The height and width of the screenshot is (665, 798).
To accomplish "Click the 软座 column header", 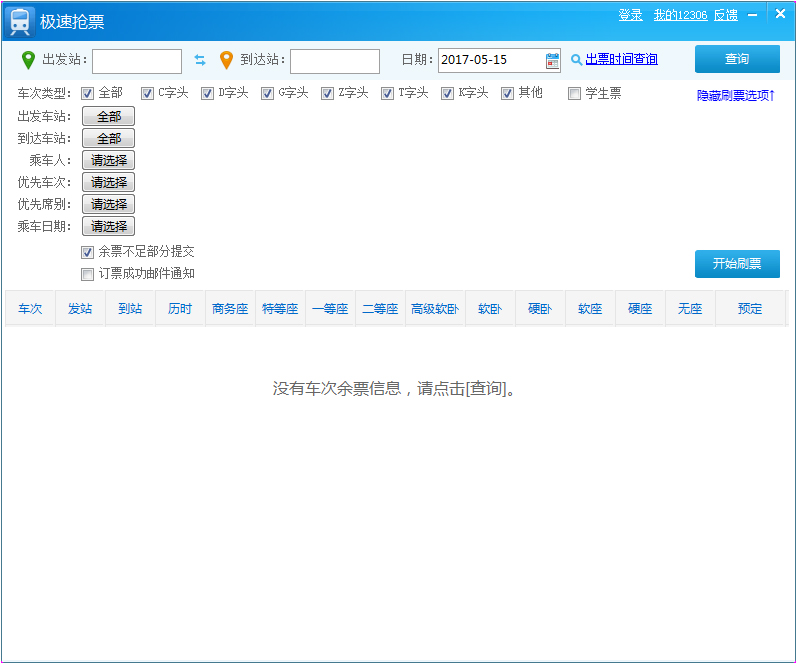I will coord(590,309).
